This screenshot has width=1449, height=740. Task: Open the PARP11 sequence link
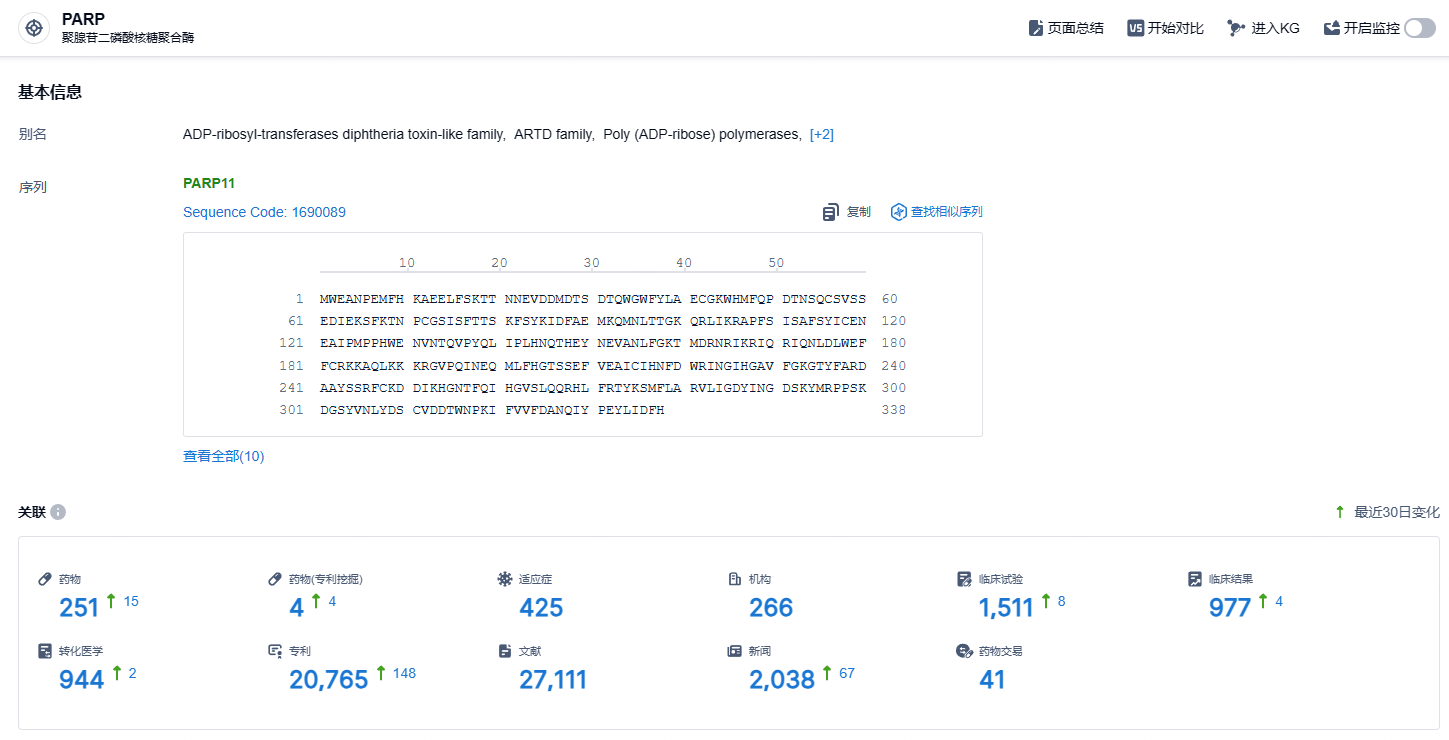[x=209, y=183]
